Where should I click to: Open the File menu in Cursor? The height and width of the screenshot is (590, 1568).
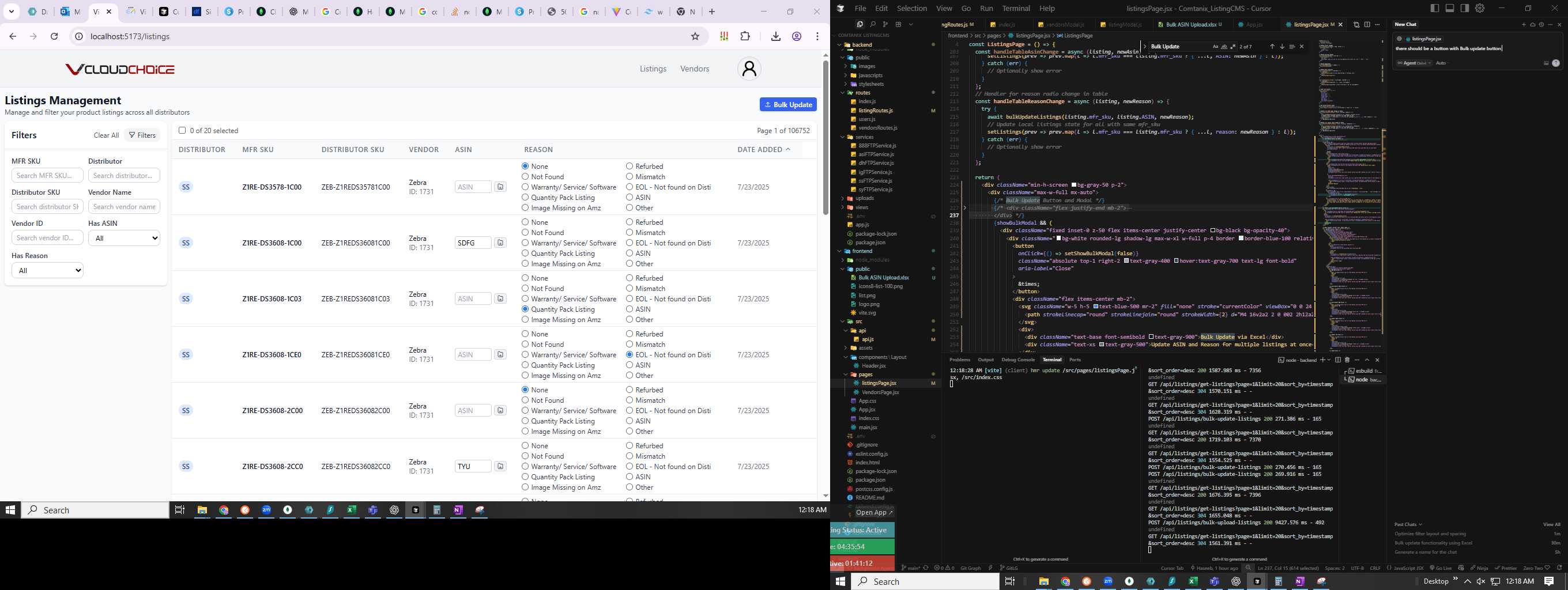pyautogui.click(x=860, y=8)
